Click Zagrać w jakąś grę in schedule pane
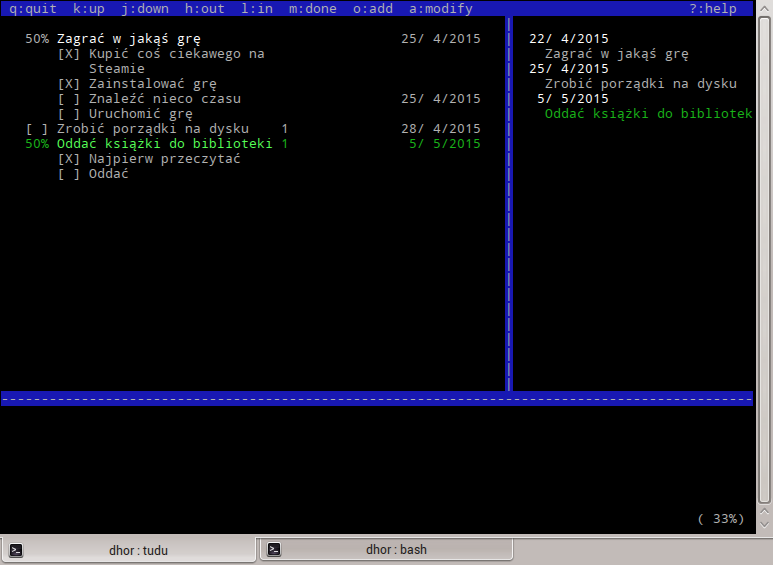This screenshot has height=565, width=773. point(617,54)
